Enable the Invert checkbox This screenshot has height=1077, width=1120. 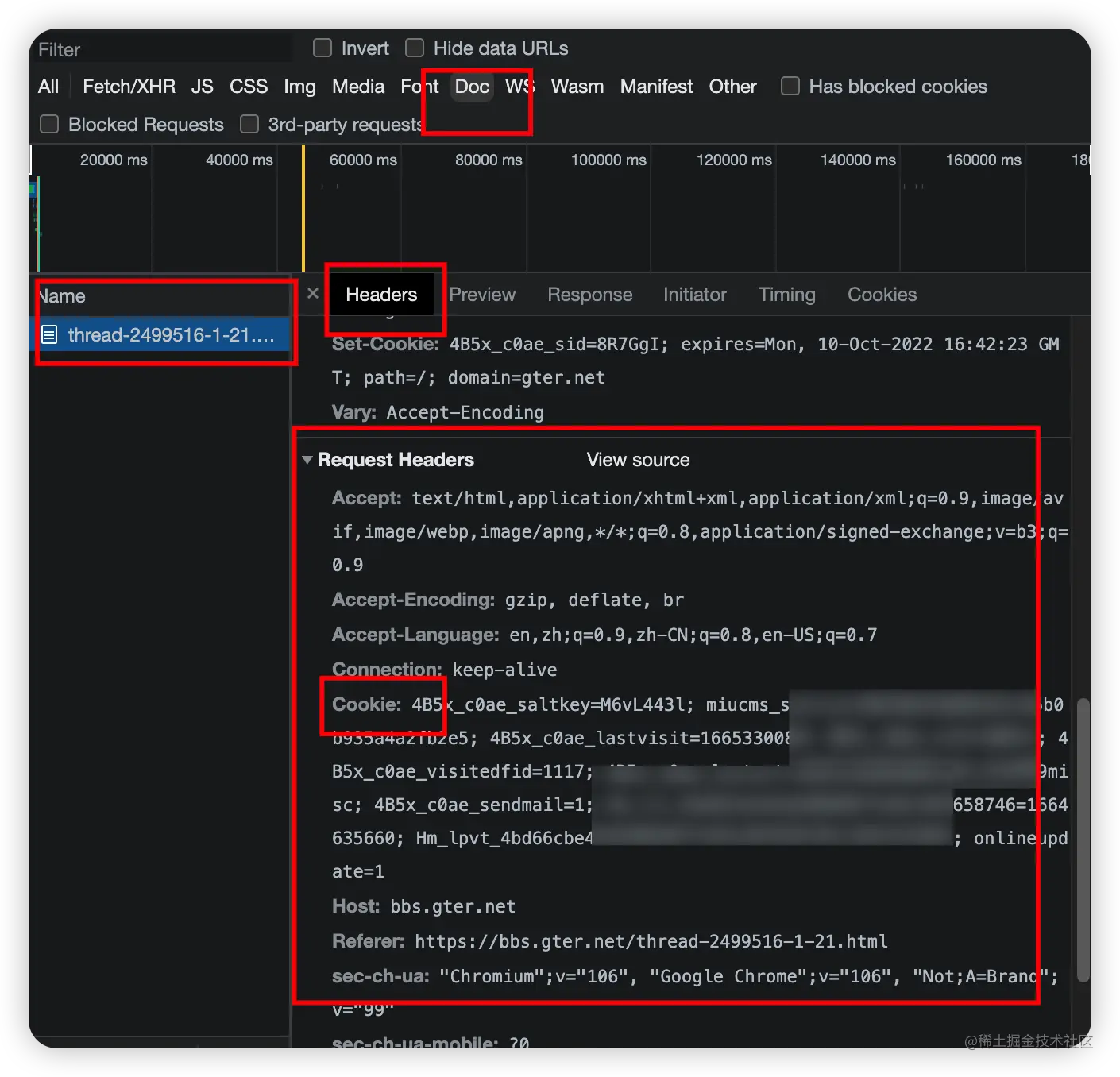pyautogui.click(x=322, y=48)
